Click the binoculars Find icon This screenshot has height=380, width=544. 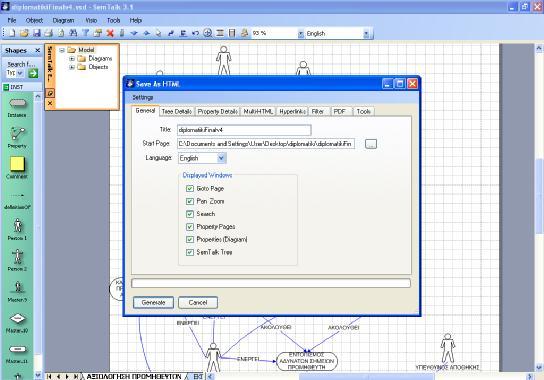coord(73,33)
